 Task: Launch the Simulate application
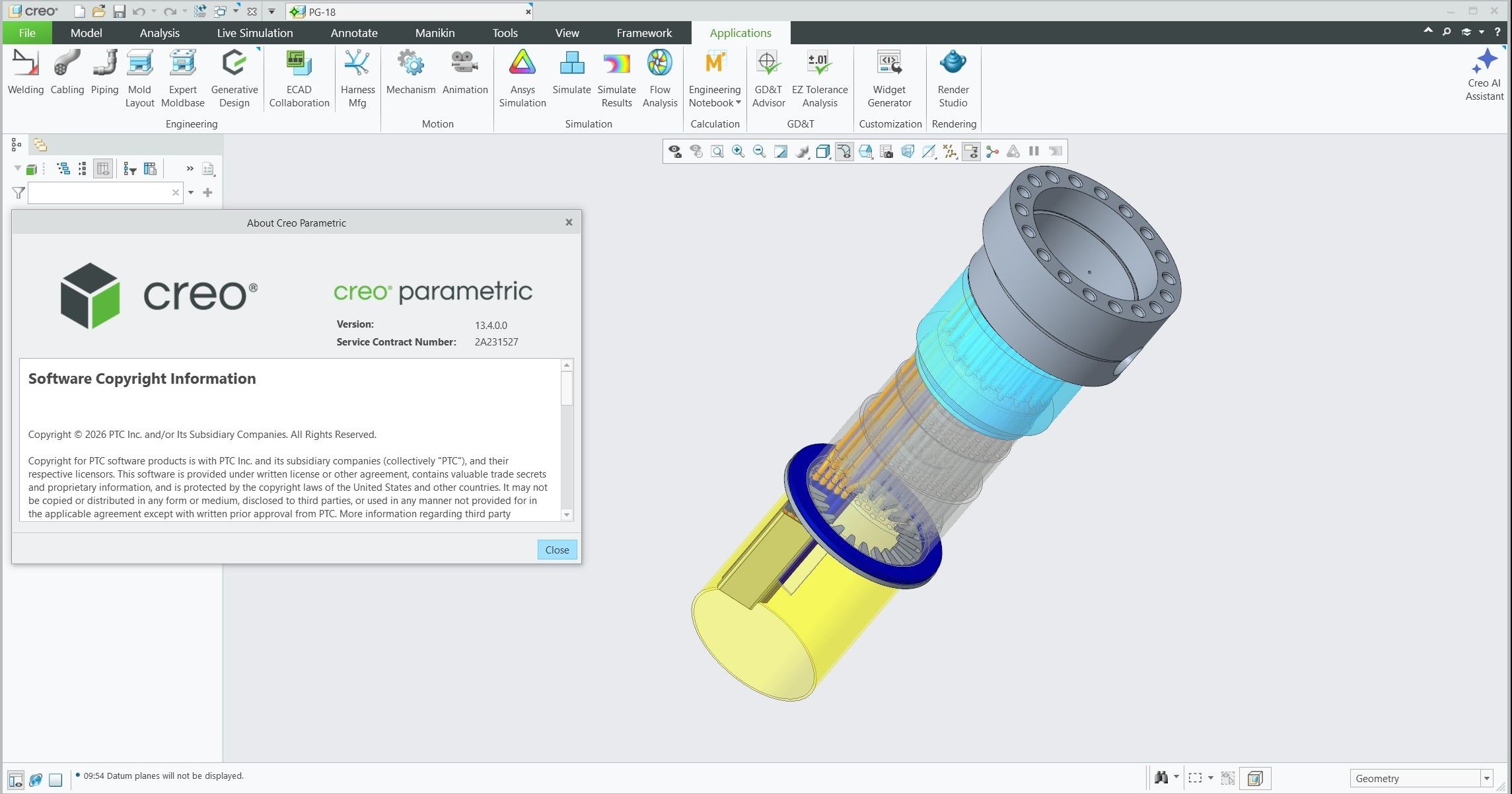(x=571, y=73)
